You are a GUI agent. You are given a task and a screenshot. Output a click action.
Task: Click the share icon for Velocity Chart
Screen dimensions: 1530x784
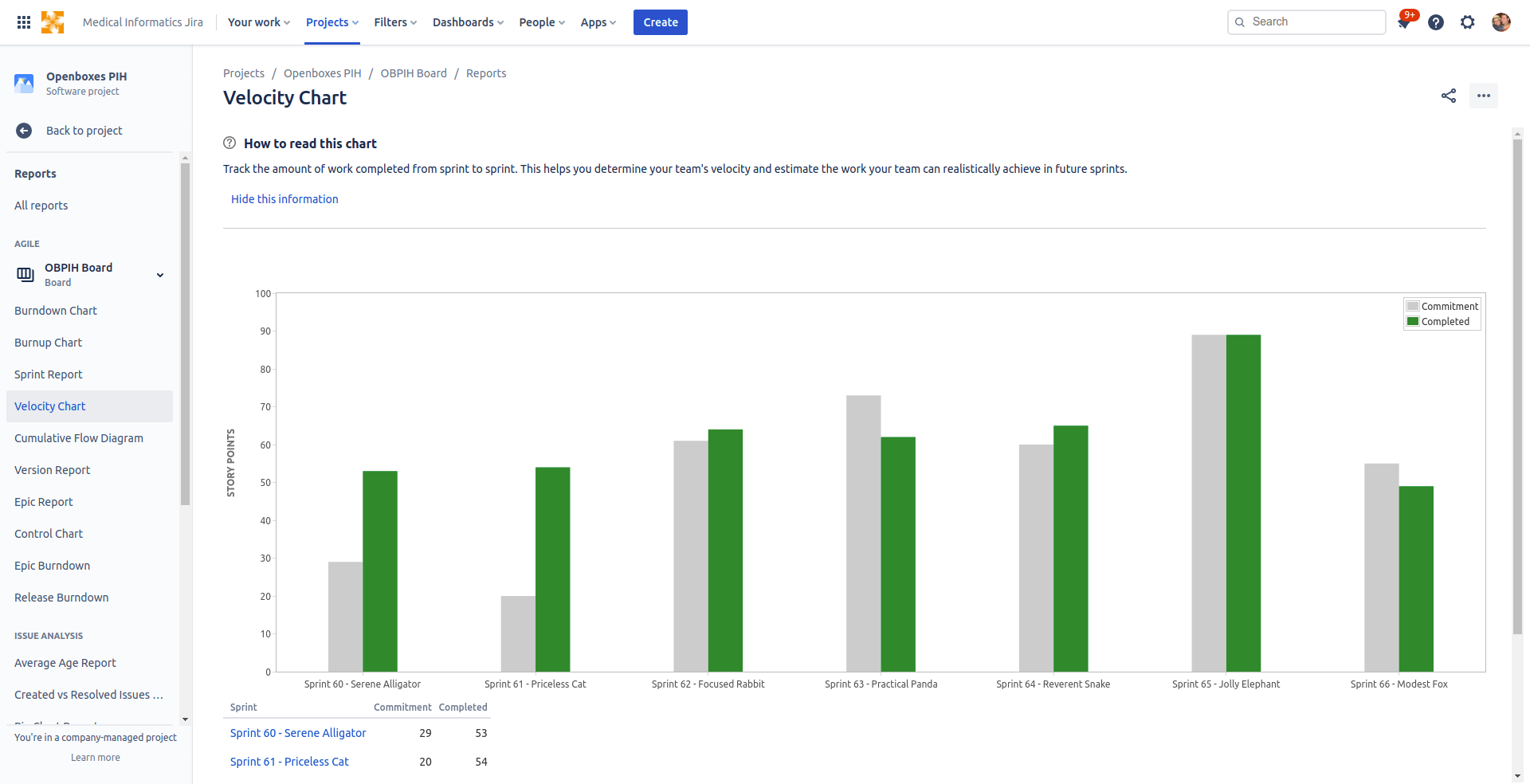pyautogui.click(x=1449, y=96)
